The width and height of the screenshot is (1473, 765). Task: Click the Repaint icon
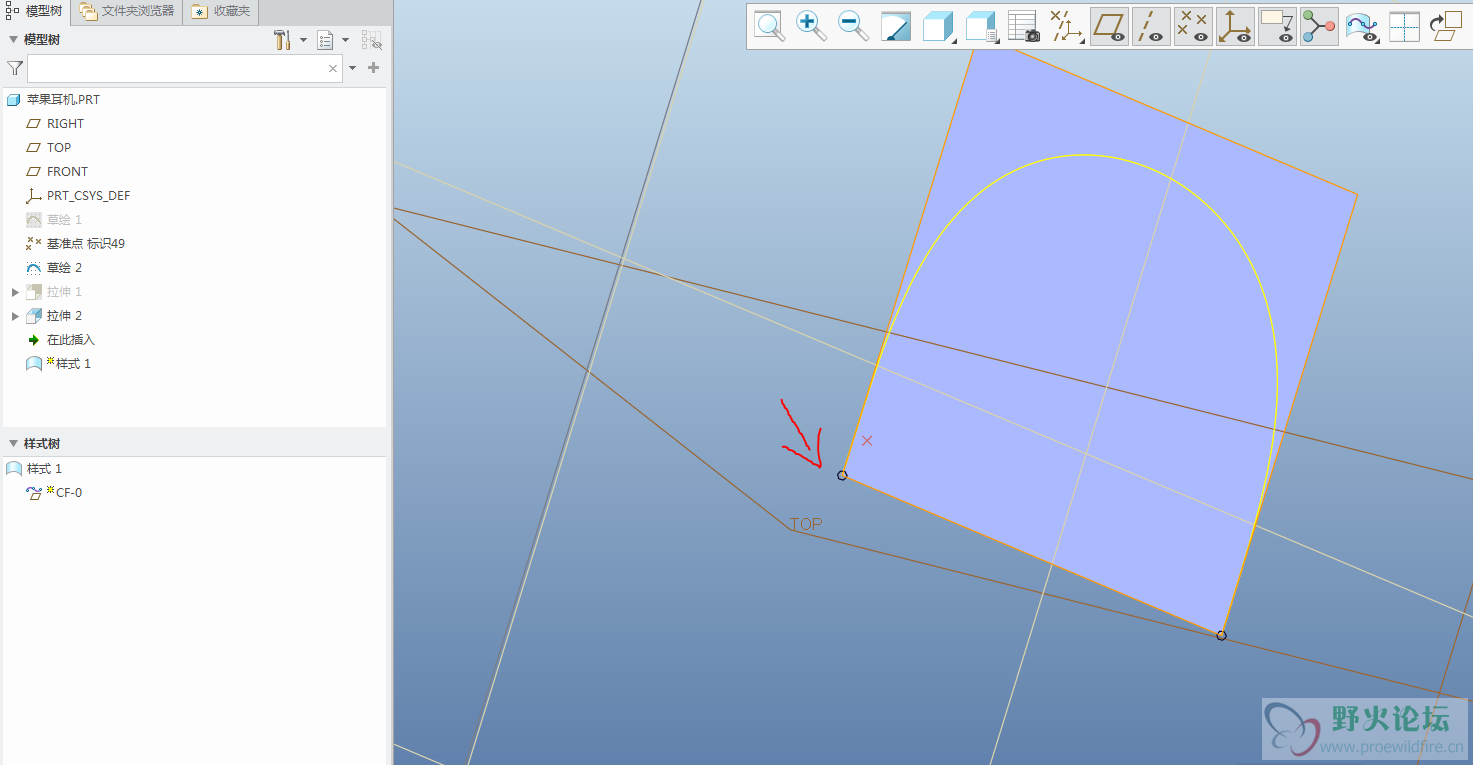[896, 26]
